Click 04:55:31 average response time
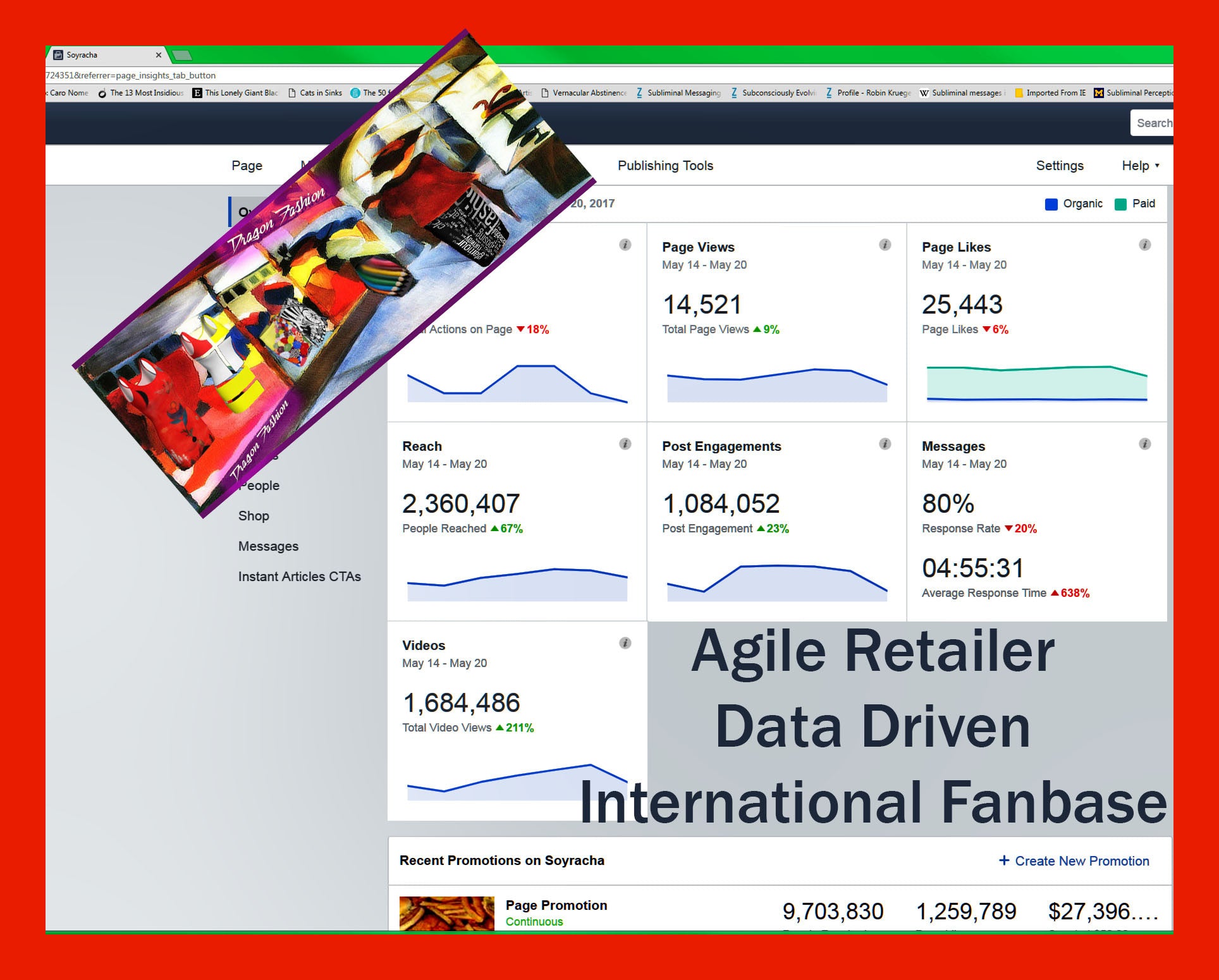1219x980 pixels. coord(972,568)
